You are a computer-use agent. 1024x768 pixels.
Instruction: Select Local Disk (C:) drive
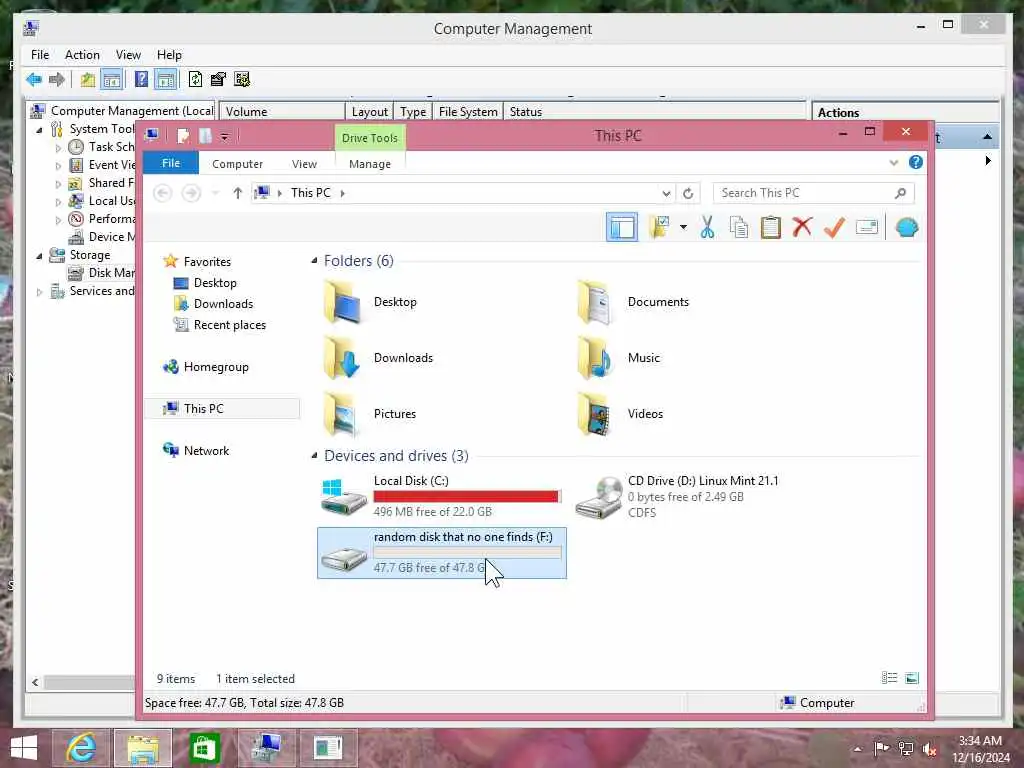(x=441, y=496)
